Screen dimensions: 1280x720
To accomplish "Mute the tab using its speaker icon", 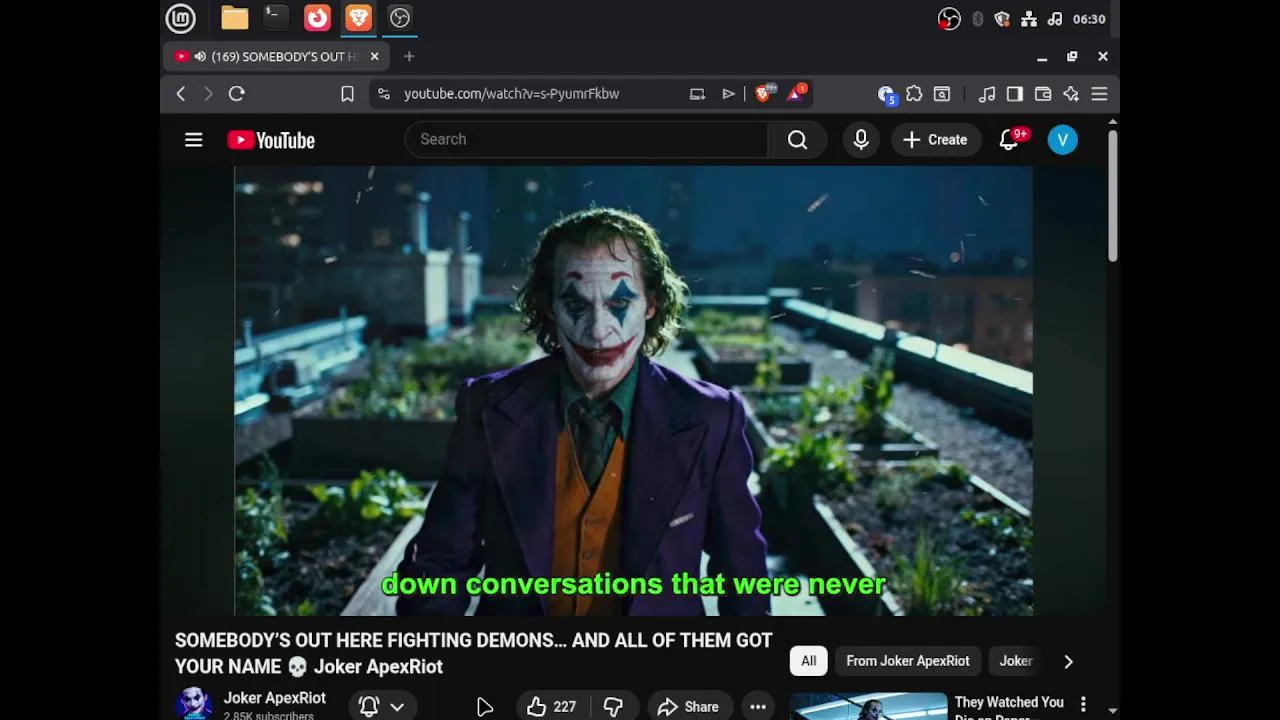I will click(x=200, y=57).
